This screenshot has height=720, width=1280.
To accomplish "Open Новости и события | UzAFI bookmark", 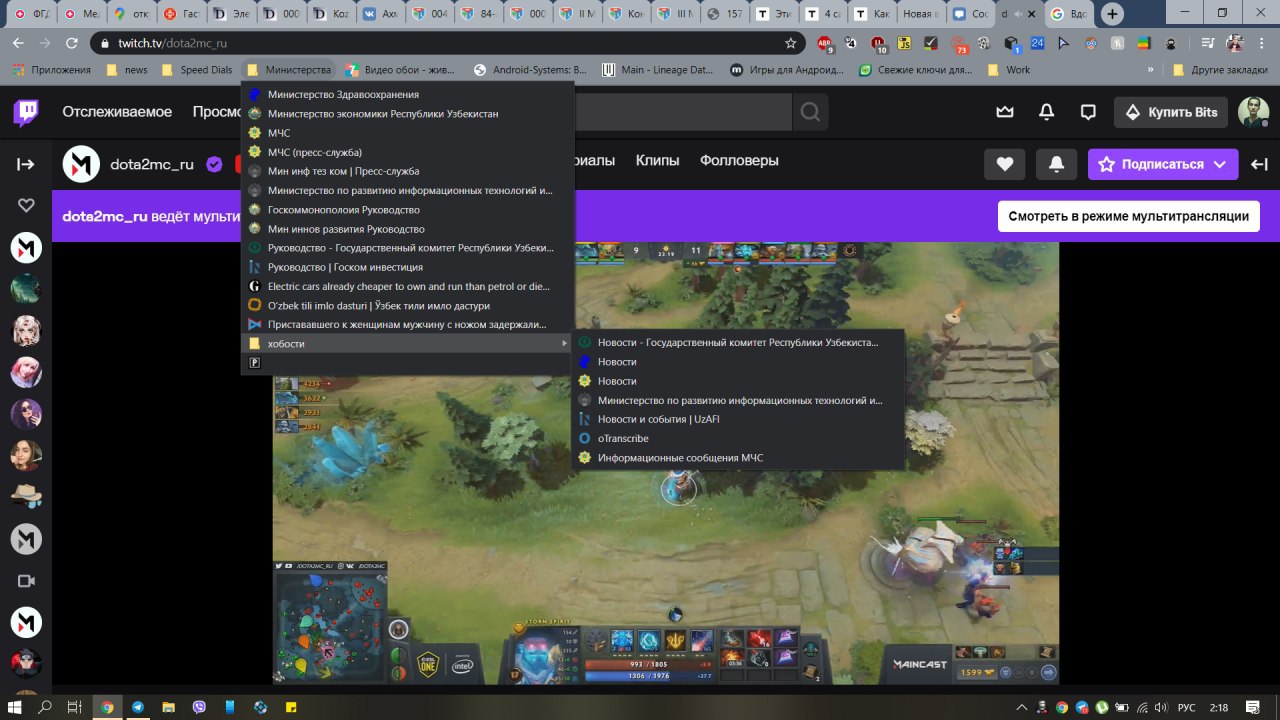I will click(x=739, y=419).
